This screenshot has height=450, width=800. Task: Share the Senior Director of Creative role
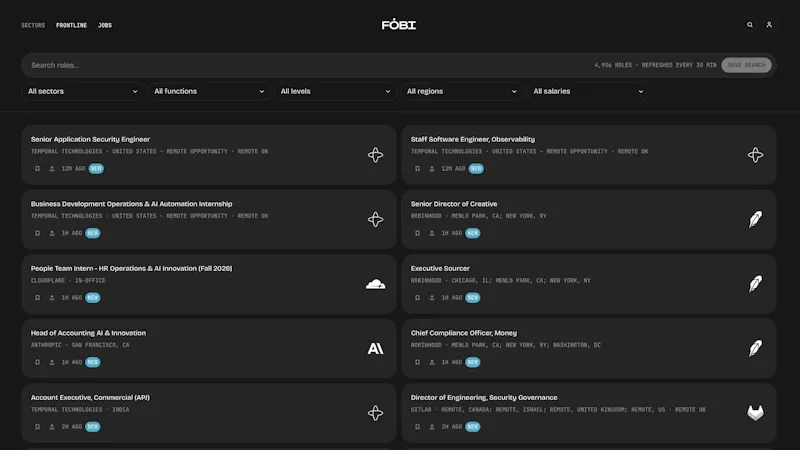click(x=432, y=233)
